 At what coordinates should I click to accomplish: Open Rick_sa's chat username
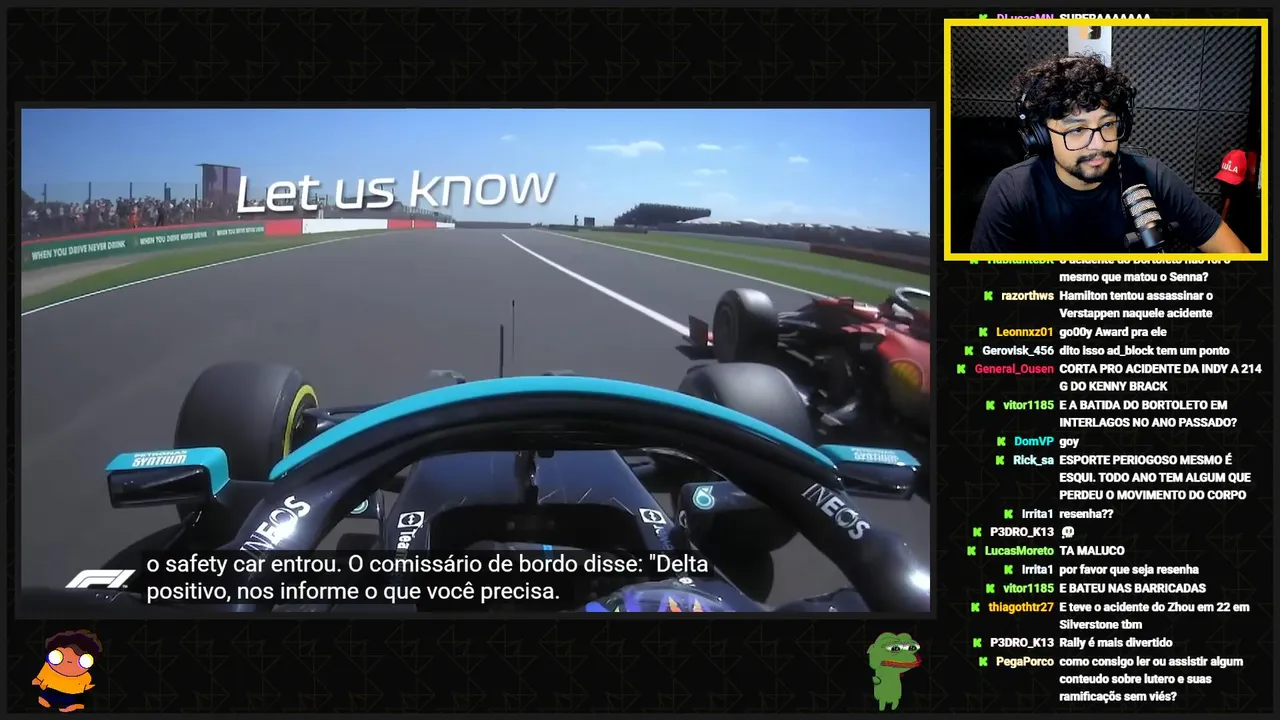point(1033,460)
